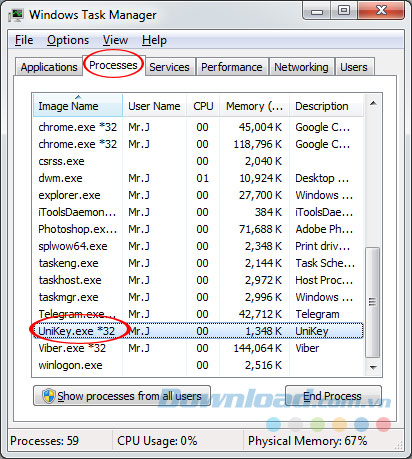Click the 1,348 K memory value
The image size is (412, 459).
click(264, 331)
